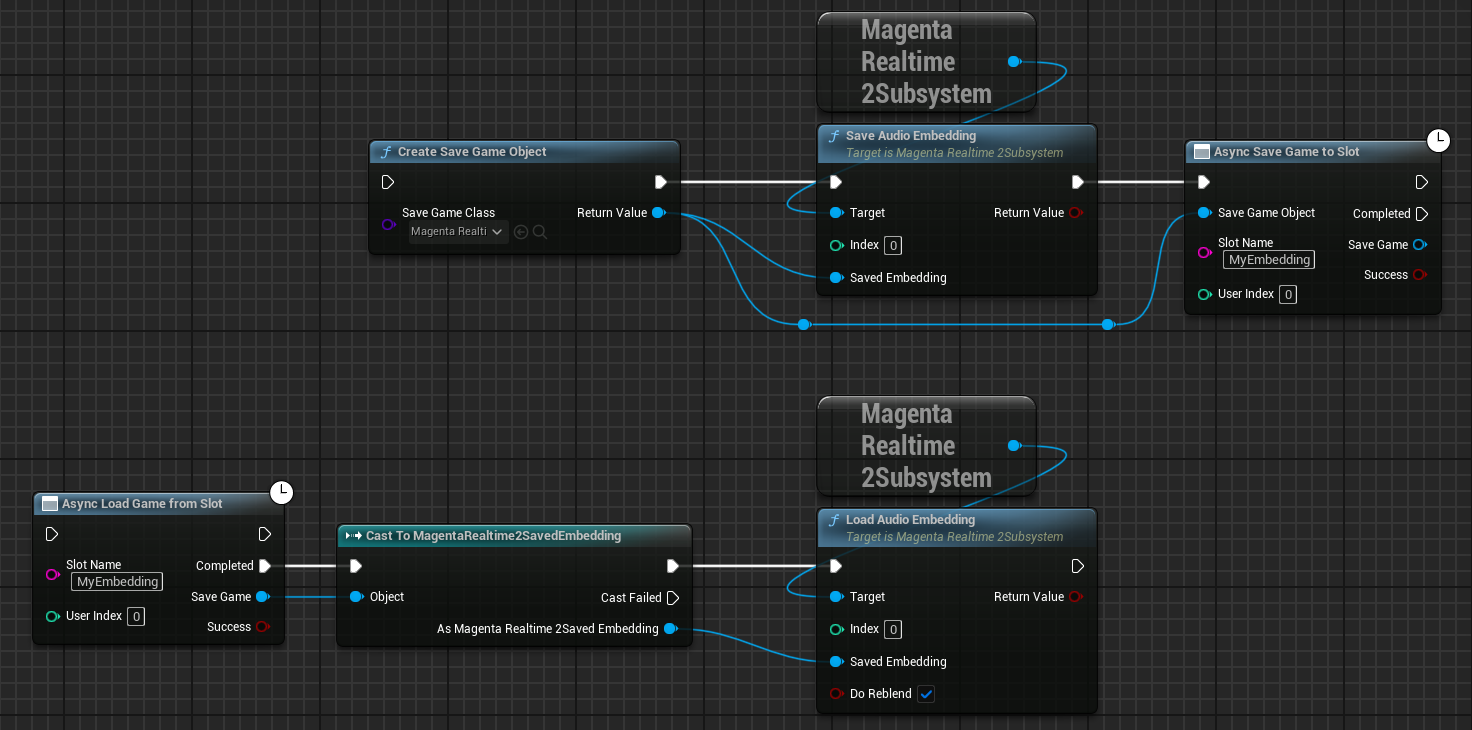Click User Index pin on Async Save node

point(1204,295)
